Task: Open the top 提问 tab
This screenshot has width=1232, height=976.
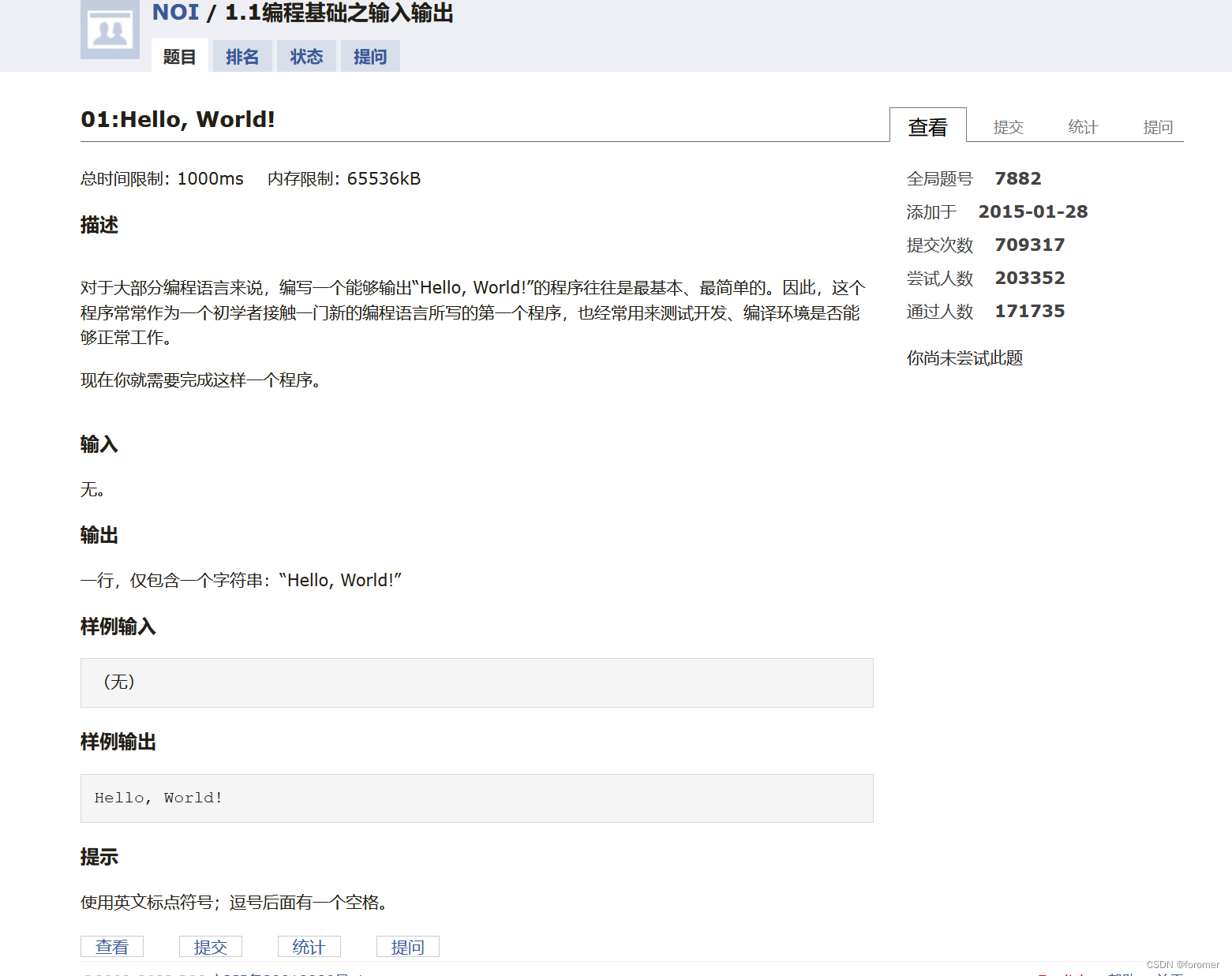Action: [369, 56]
